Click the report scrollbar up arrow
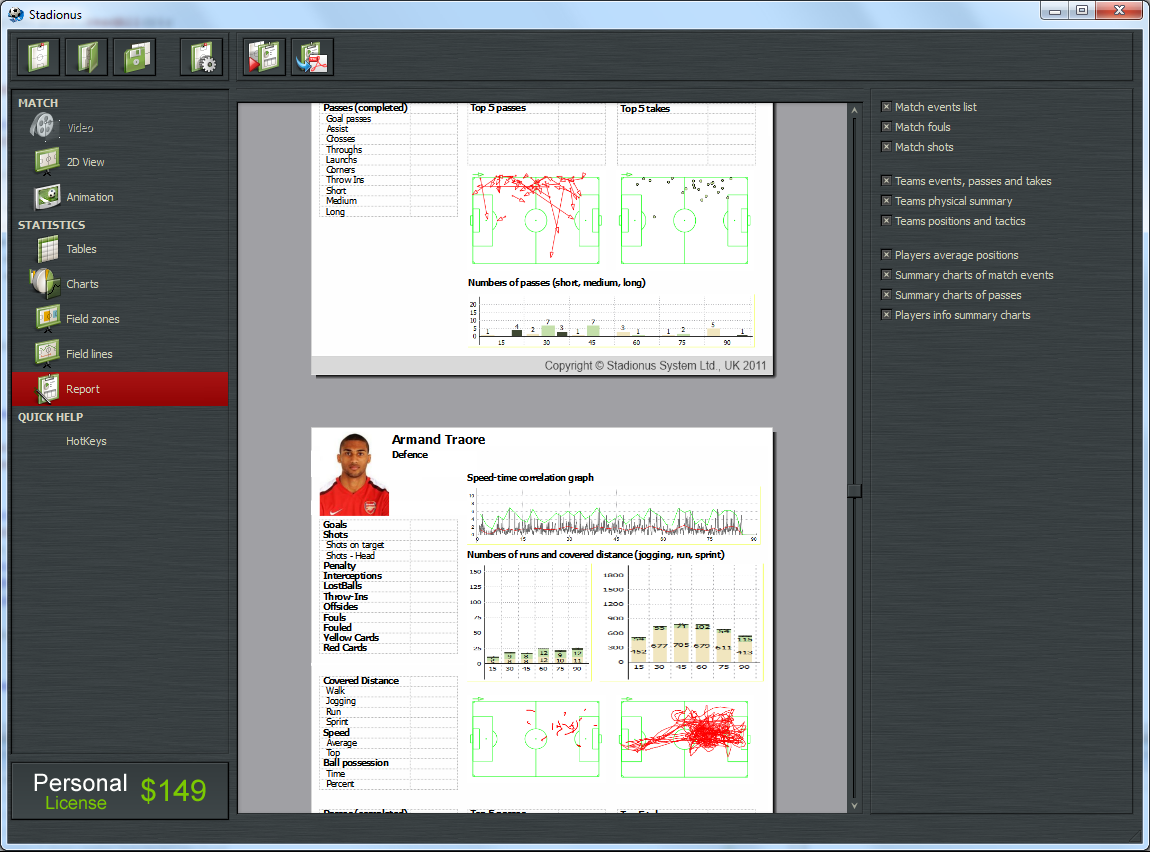The width and height of the screenshot is (1150, 852). click(854, 110)
